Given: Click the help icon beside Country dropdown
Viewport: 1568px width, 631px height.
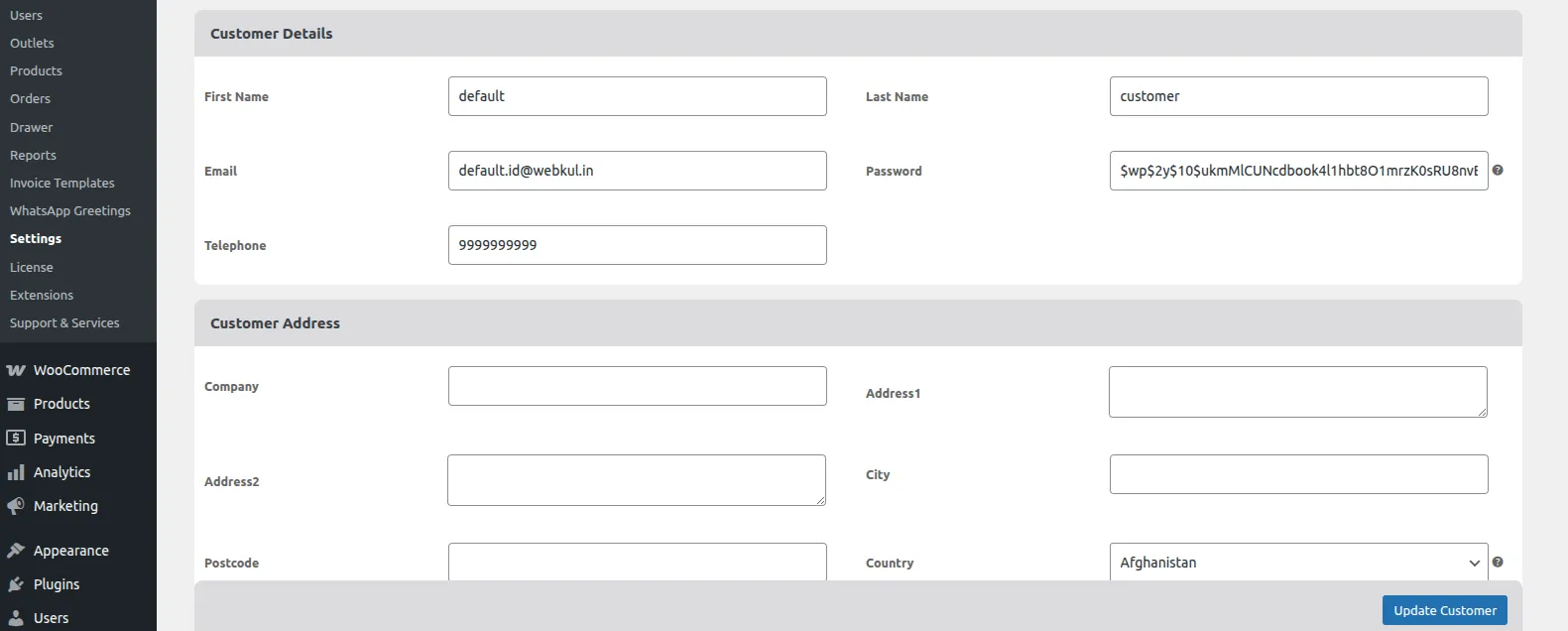Looking at the screenshot, I should pyautogui.click(x=1498, y=563).
